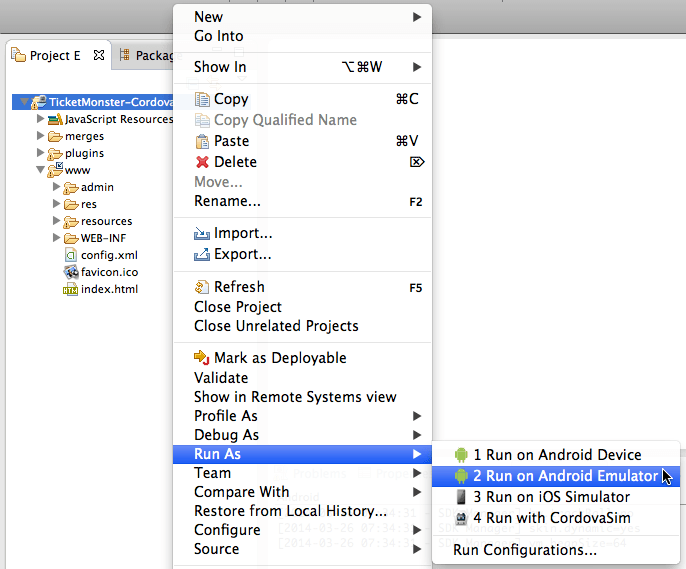Expand the plugins folder
This screenshot has width=686, height=569.
[x=41, y=153]
